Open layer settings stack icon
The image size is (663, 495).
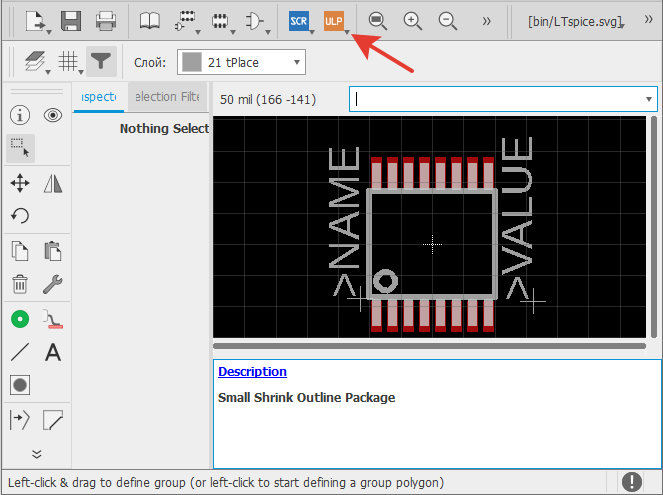click(35, 62)
